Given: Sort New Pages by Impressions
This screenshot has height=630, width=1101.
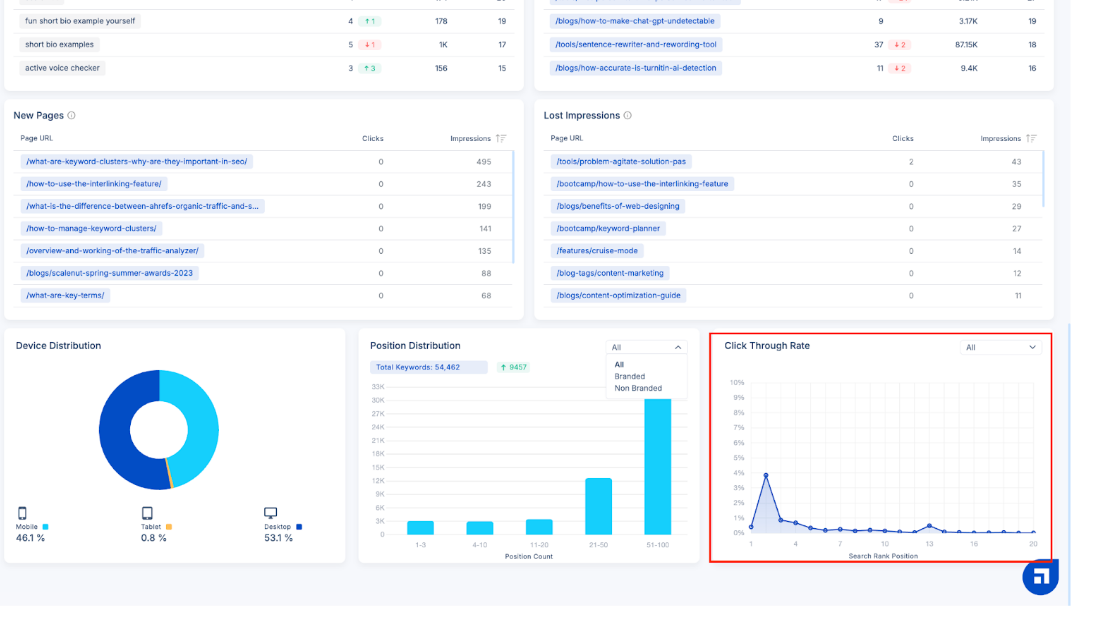Looking at the screenshot, I should click(501, 139).
